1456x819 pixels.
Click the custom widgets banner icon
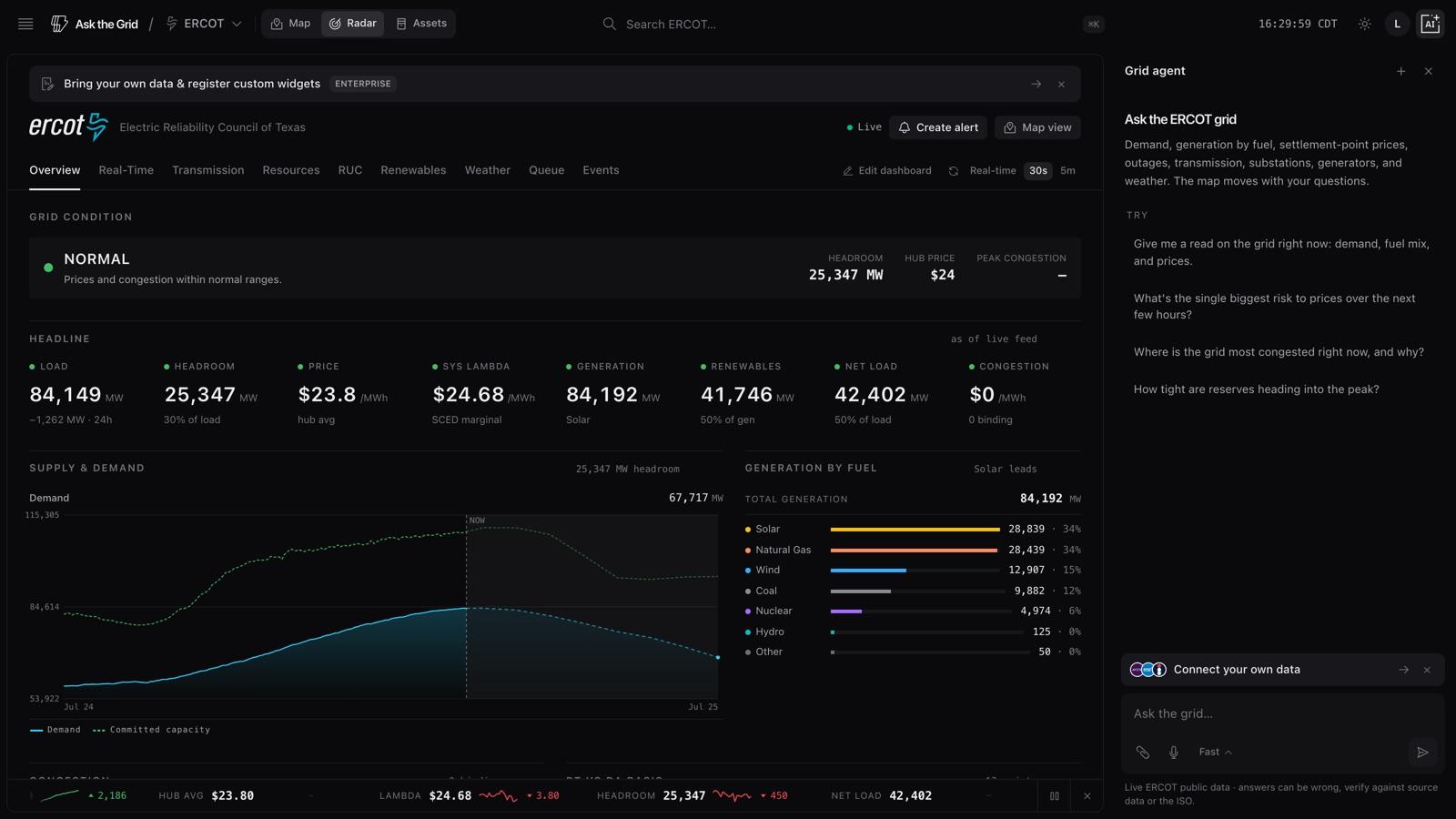(47, 84)
